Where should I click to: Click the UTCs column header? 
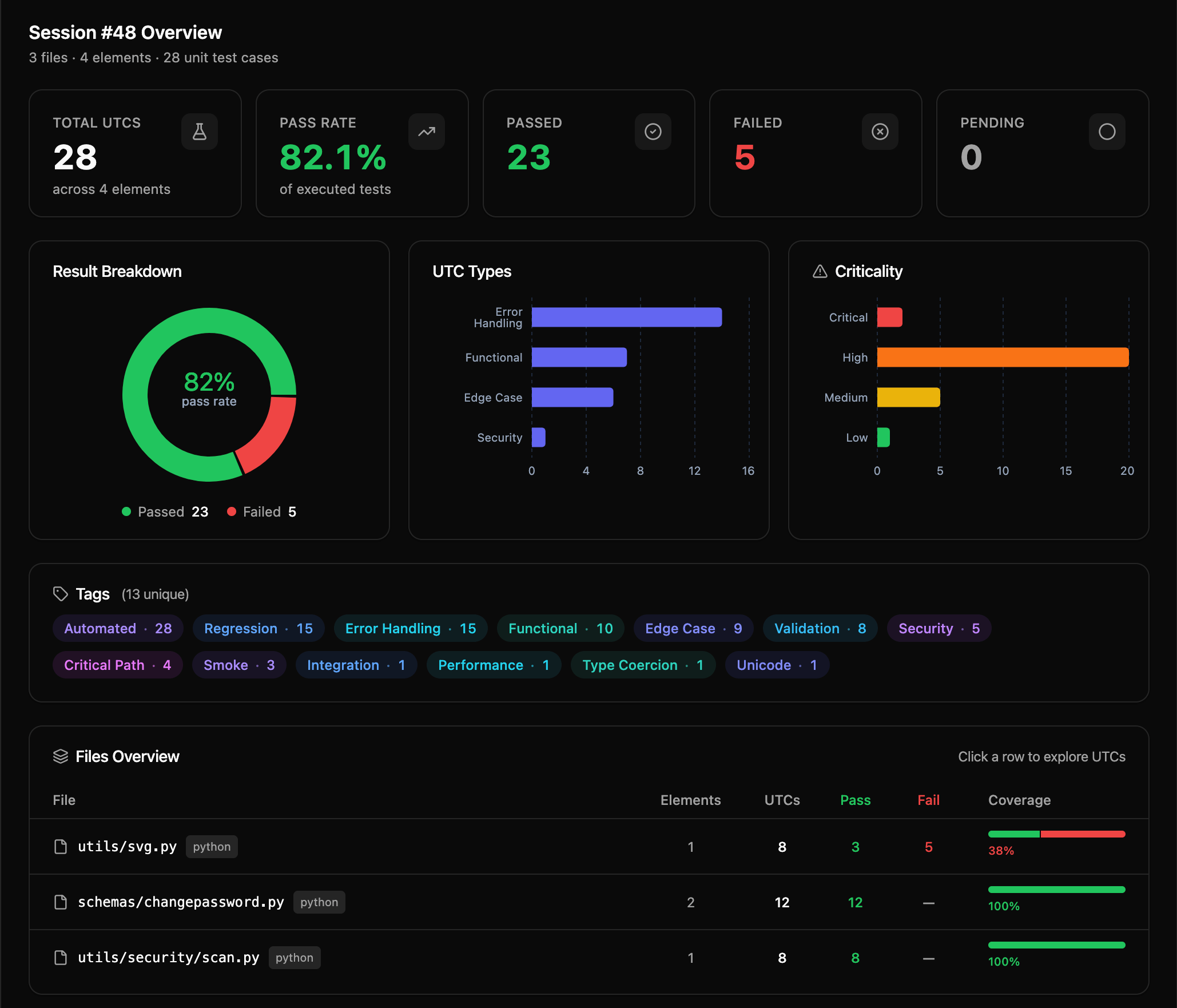coord(782,800)
